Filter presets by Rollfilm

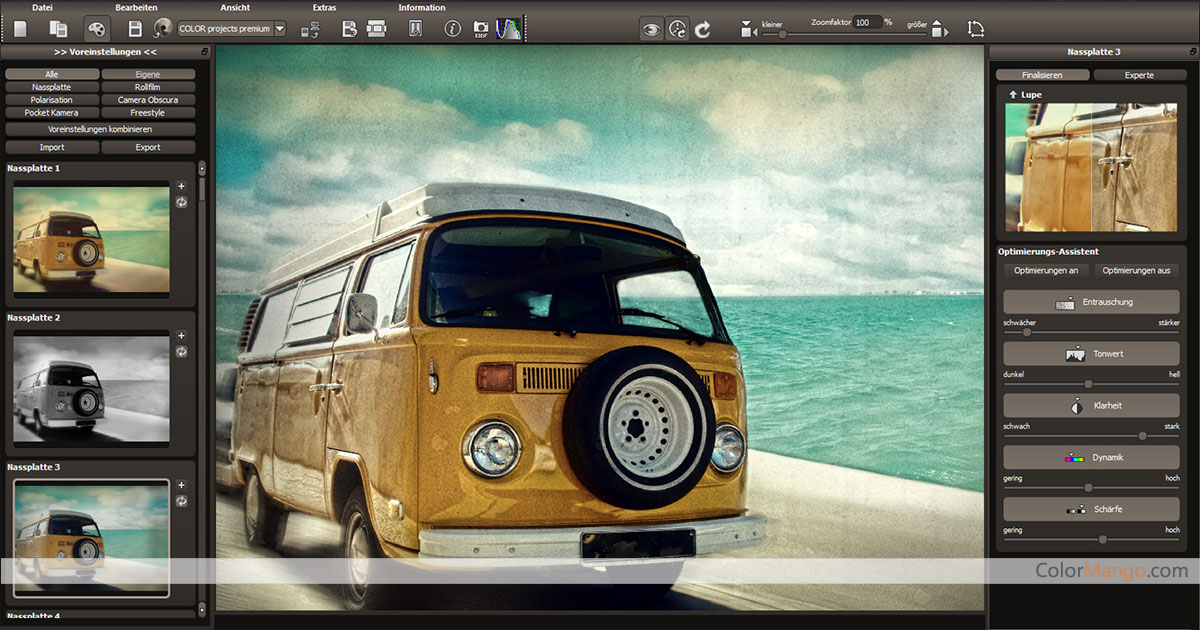pyautogui.click(x=148, y=87)
